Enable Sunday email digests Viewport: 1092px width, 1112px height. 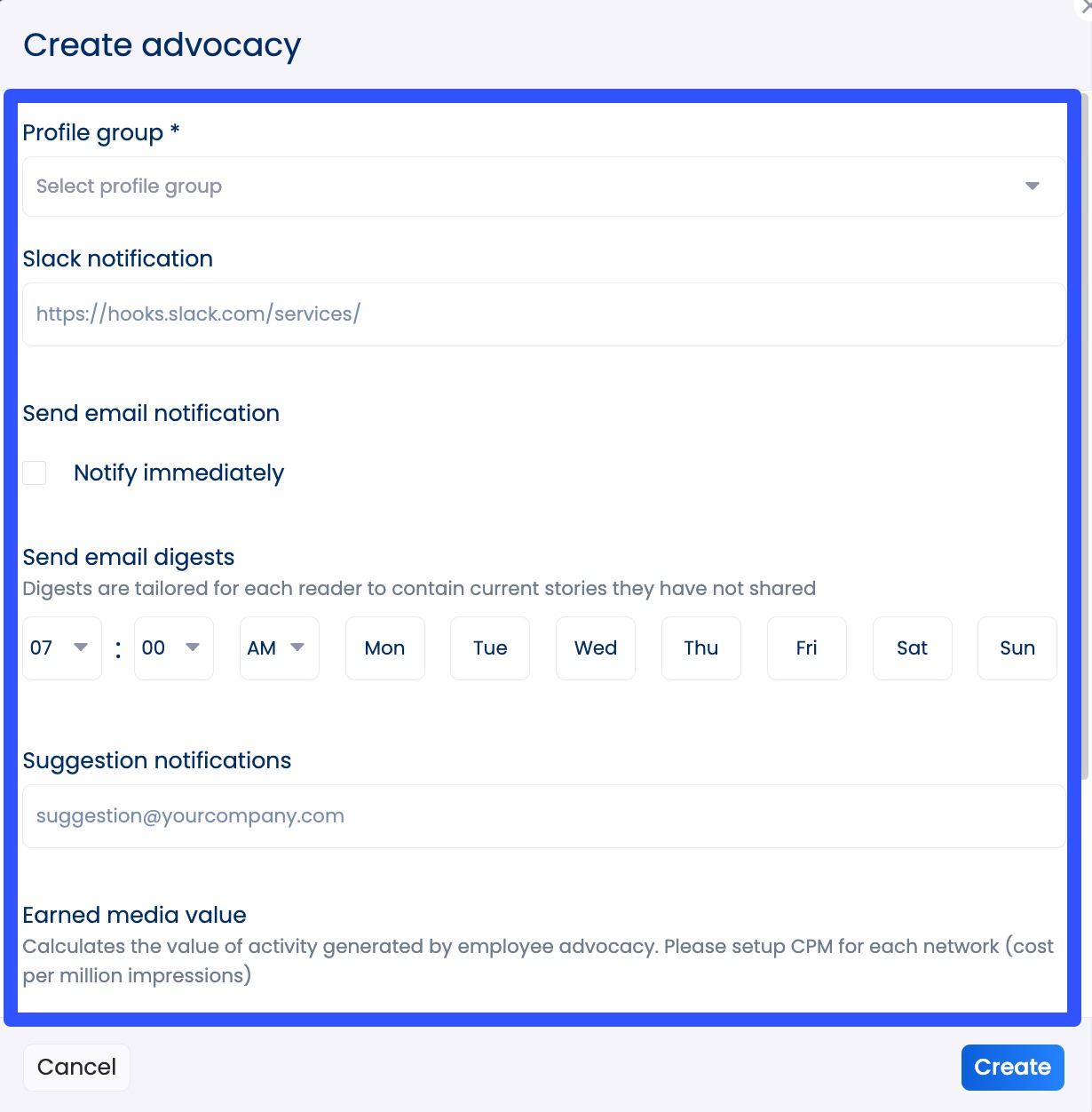tap(1017, 648)
